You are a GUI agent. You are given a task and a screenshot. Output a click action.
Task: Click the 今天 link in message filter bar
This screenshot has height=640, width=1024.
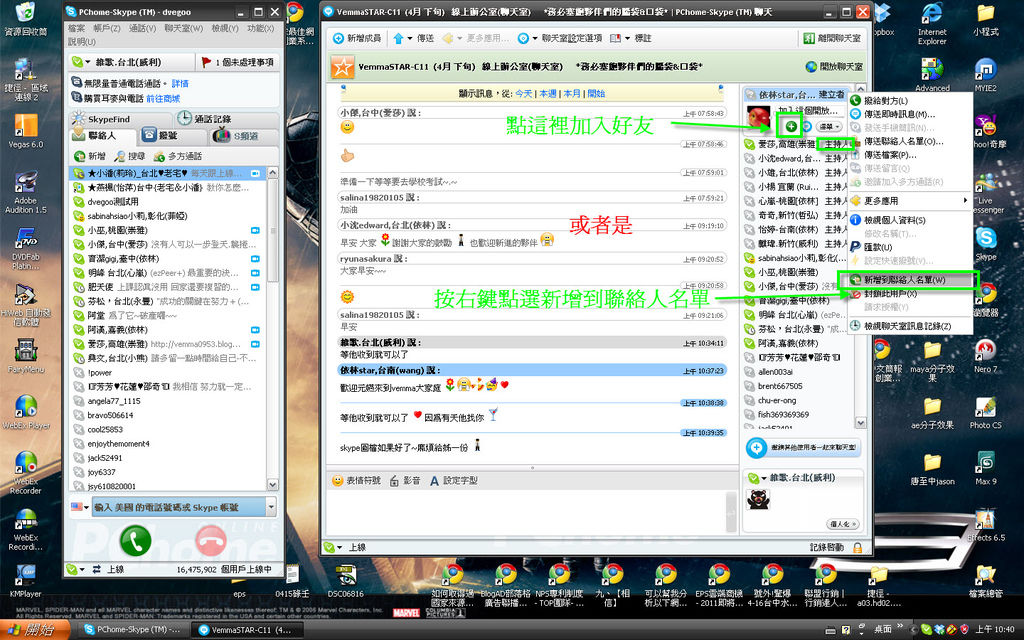click(524, 93)
